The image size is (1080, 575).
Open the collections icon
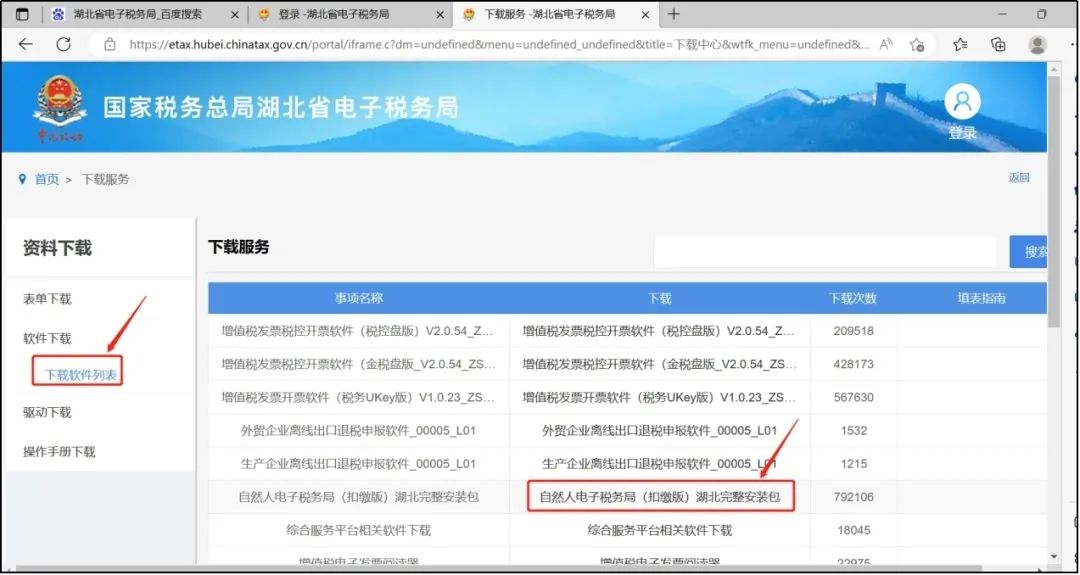pyautogui.click(x=997, y=45)
